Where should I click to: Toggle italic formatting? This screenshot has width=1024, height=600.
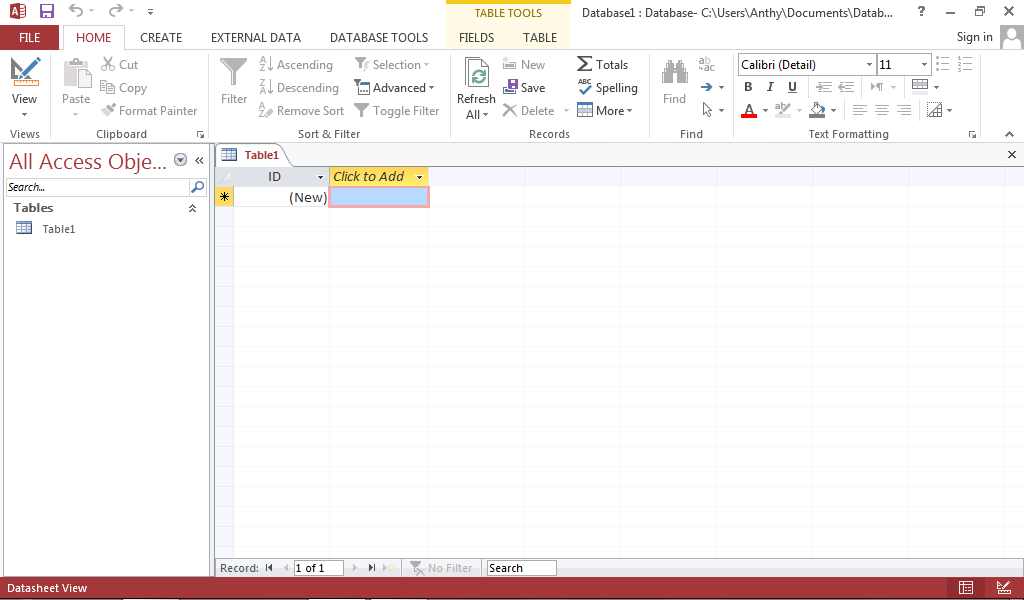769,87
